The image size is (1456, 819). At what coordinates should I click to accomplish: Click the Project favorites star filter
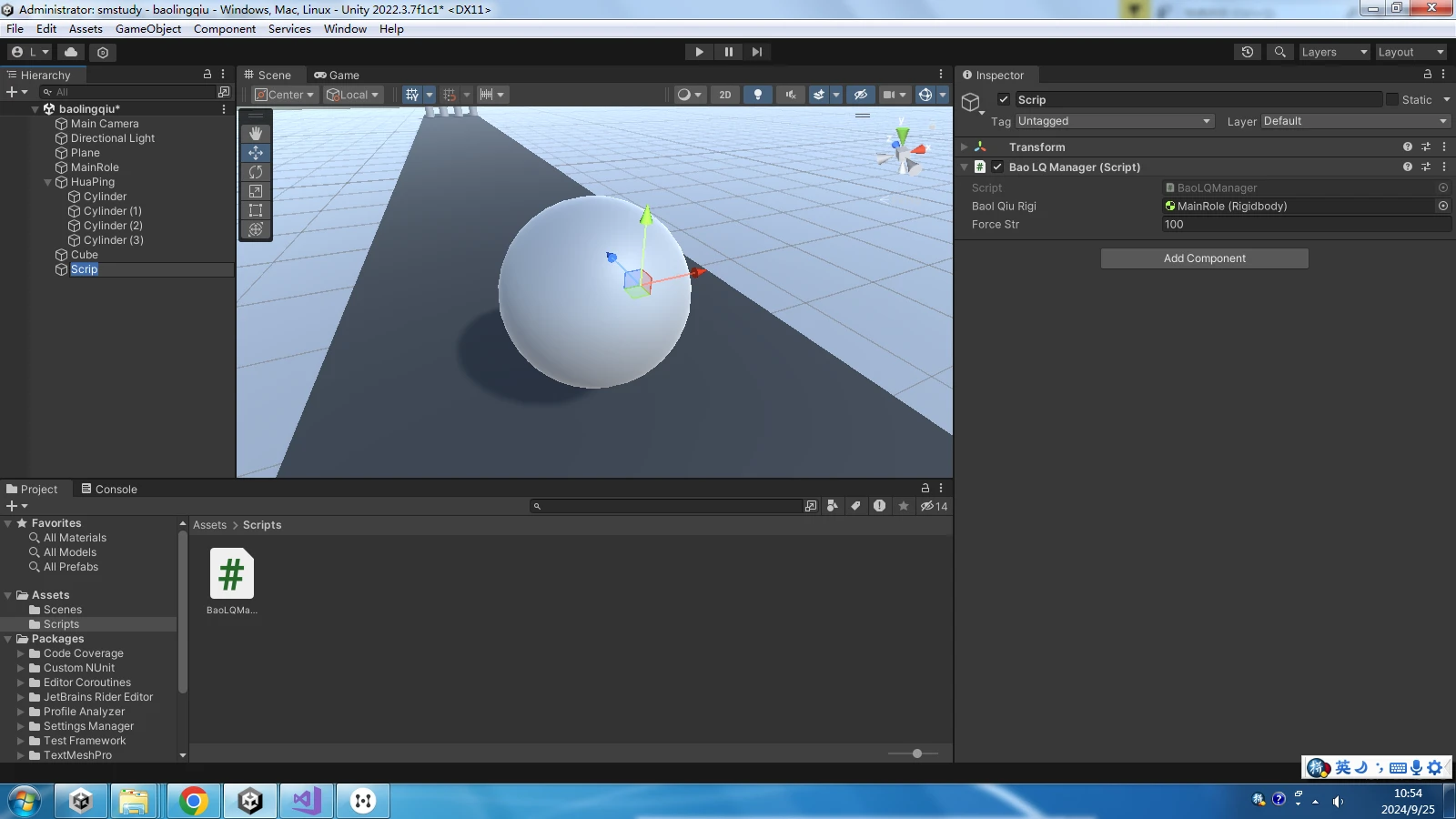pos(904,506)
